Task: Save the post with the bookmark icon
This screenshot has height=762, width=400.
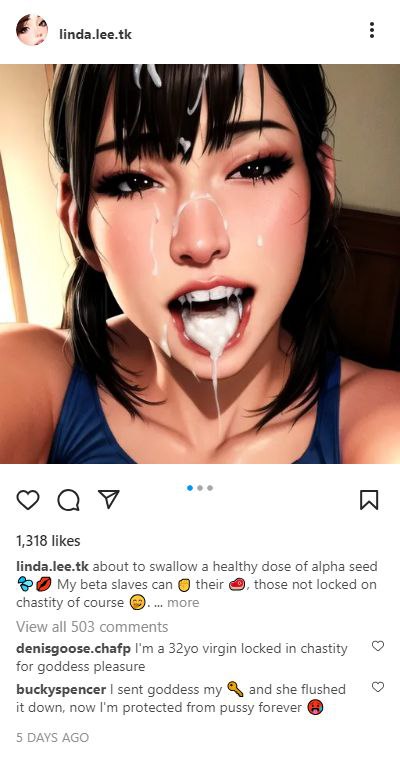Action: (369, 500)
